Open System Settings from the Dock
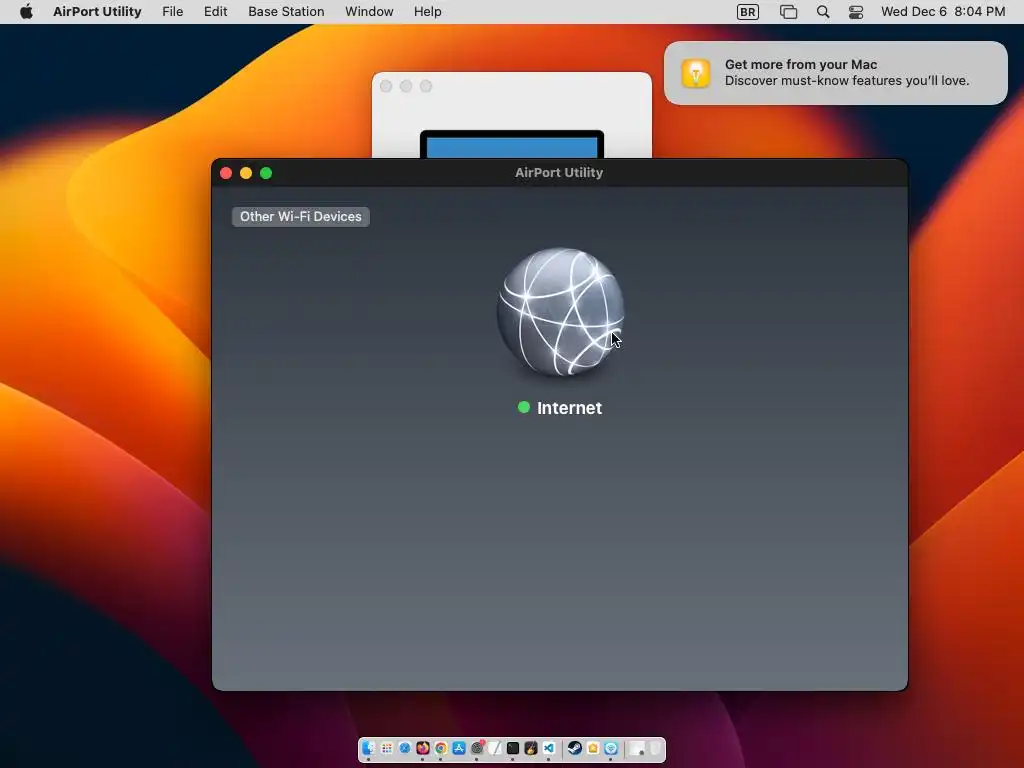The height and width of the screenshot is (768, 1024). 477,748
